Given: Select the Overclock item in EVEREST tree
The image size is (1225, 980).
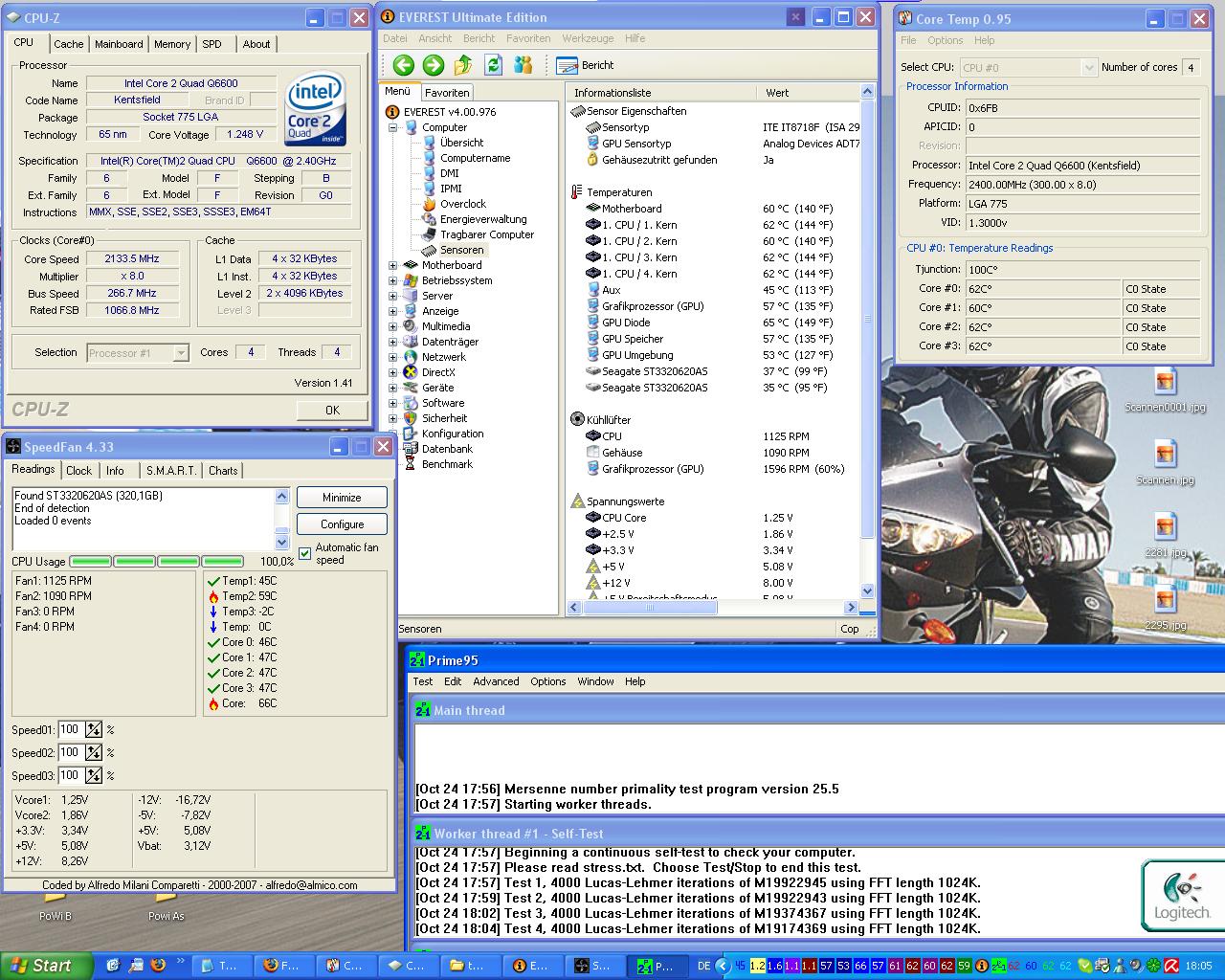Looking at the screenshot, I should [462, 204].
